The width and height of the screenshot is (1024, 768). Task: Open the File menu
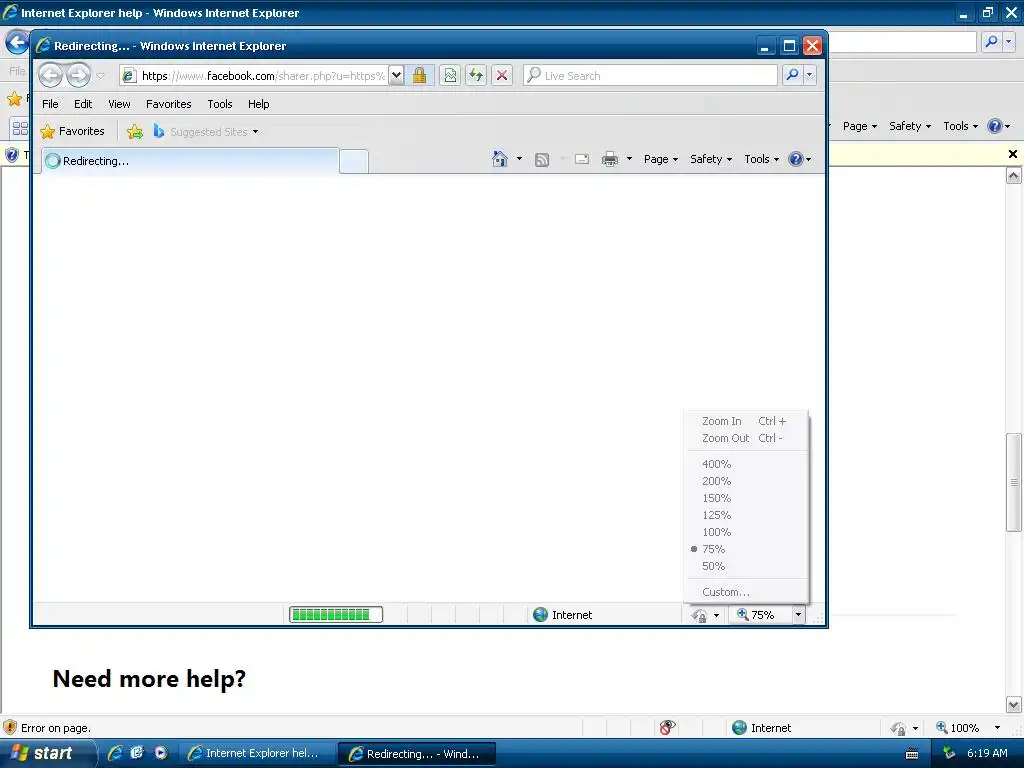click(x=50, y=104)
